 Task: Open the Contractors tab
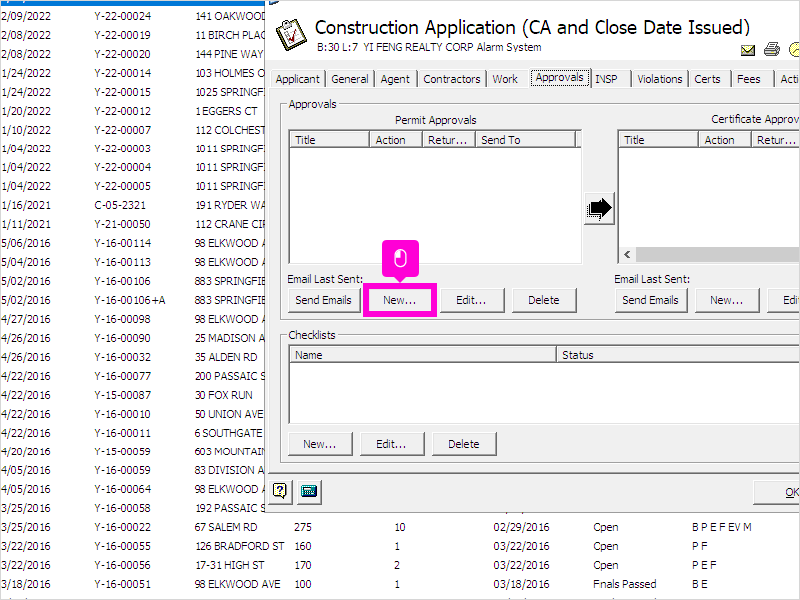[x=452, y=79]
